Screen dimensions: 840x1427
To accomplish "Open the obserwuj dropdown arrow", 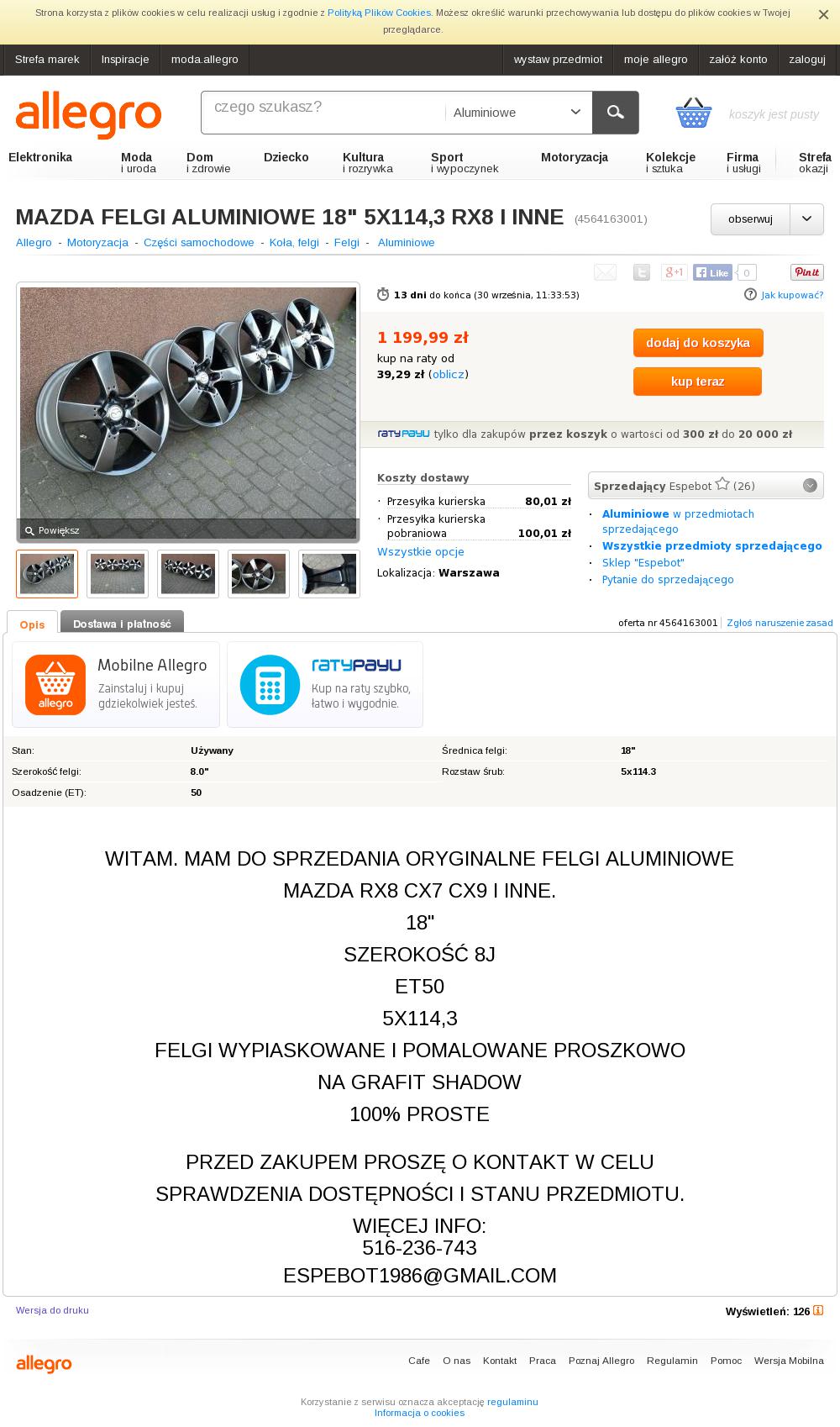I will click(x=806, y=219).
